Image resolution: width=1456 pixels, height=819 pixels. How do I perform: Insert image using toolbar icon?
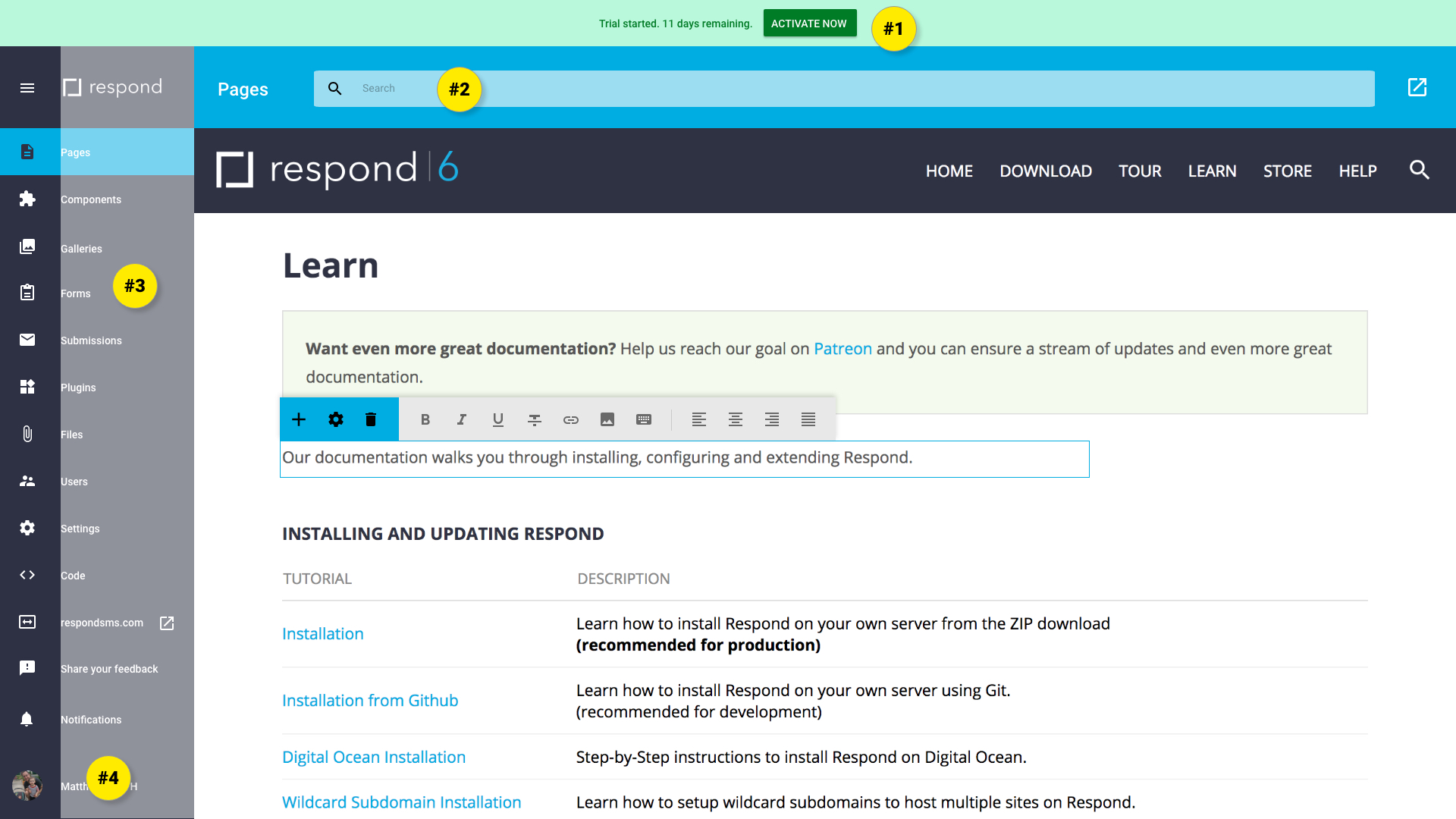tap(607, 419)
